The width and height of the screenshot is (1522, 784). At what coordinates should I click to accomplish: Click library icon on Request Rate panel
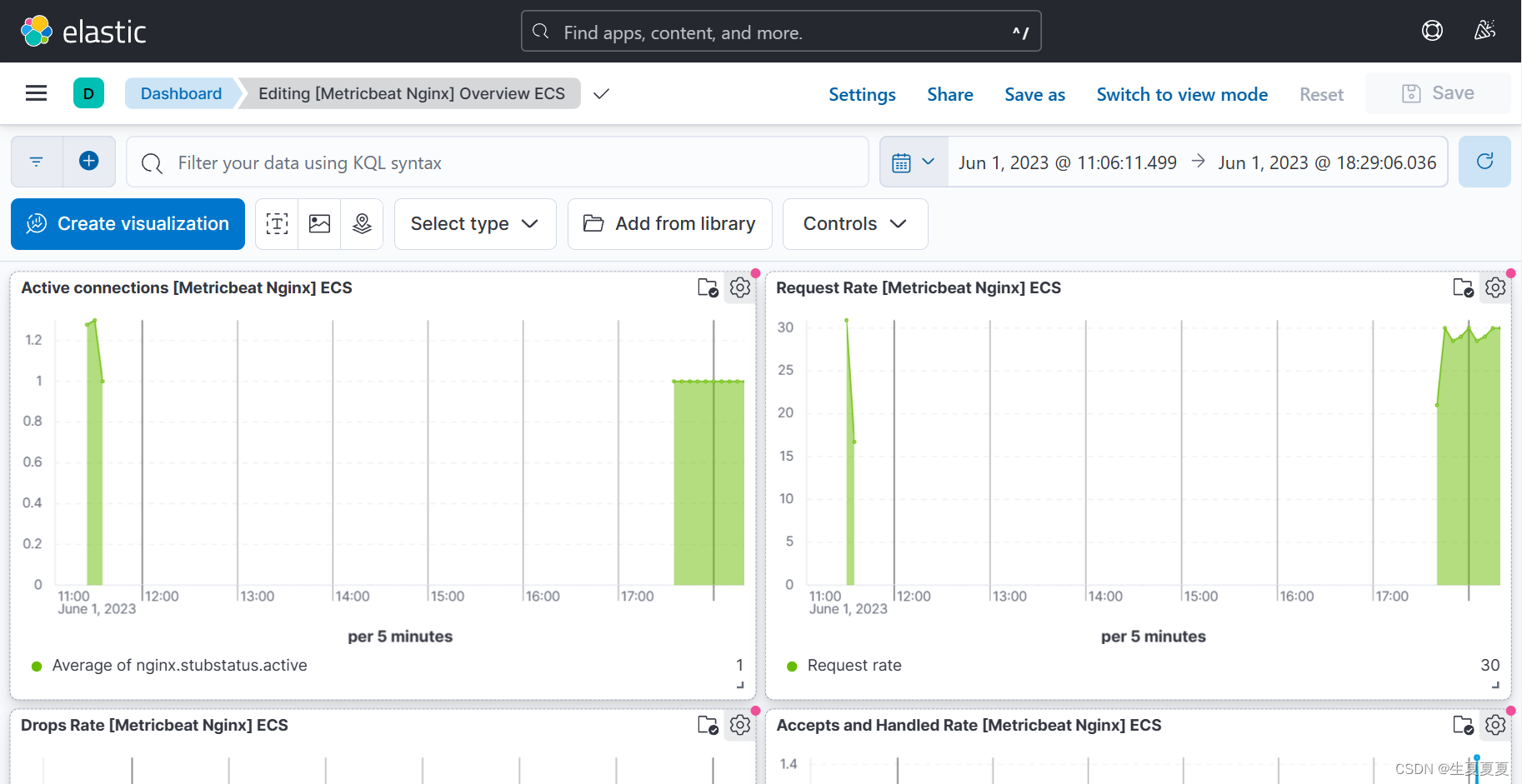(x=1463, y=287)
